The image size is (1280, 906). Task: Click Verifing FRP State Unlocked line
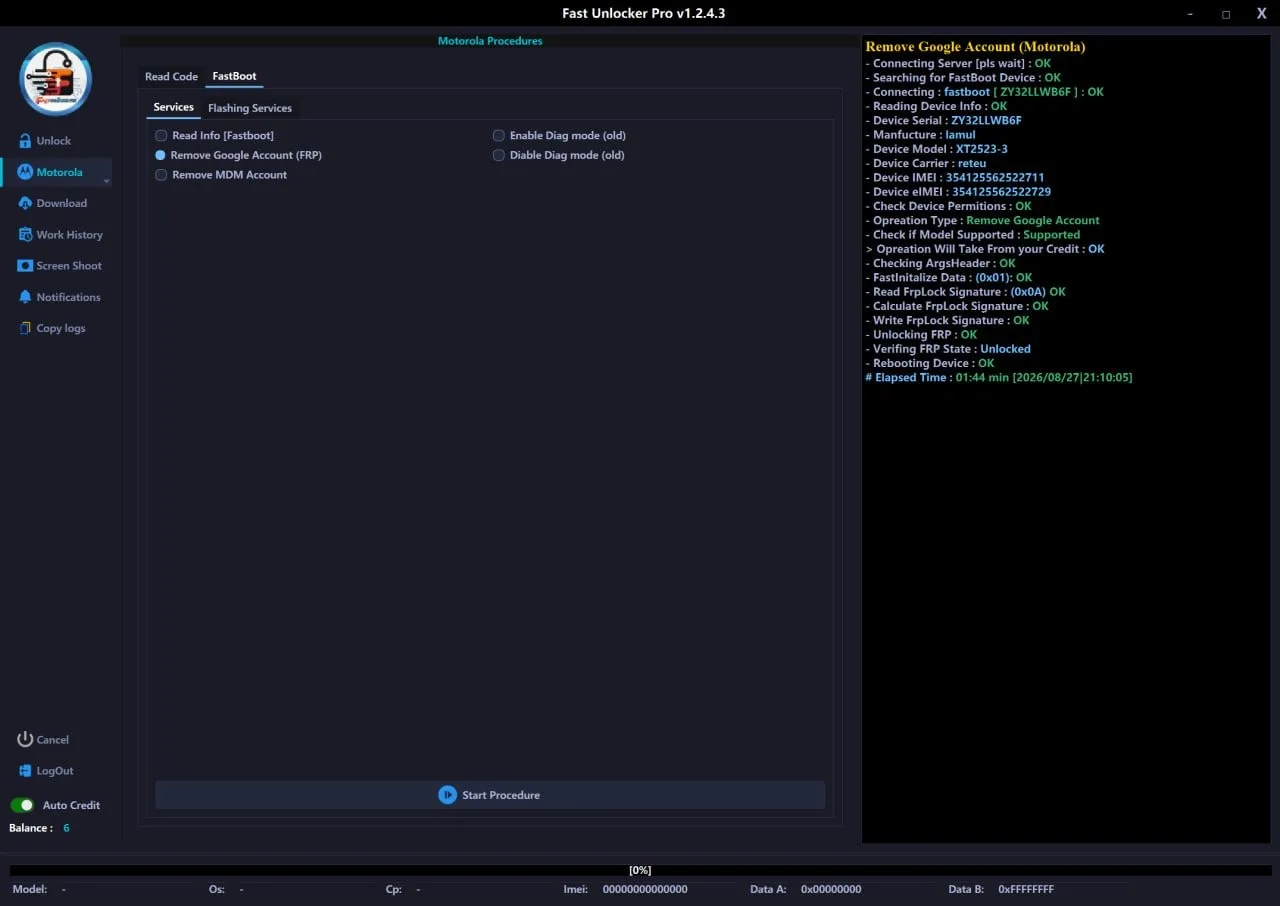948,349
